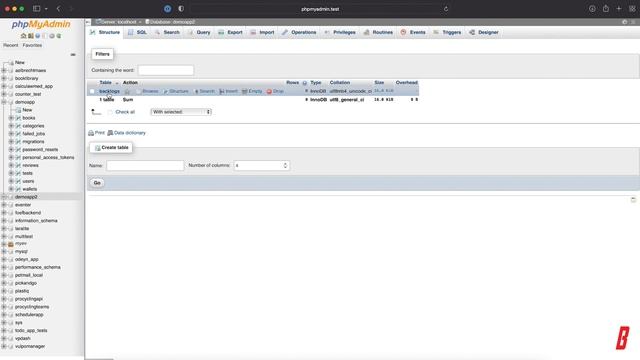Expand the bookbrary database node
Viewport: 640px width, 360px height.
[x=4, y=78]
